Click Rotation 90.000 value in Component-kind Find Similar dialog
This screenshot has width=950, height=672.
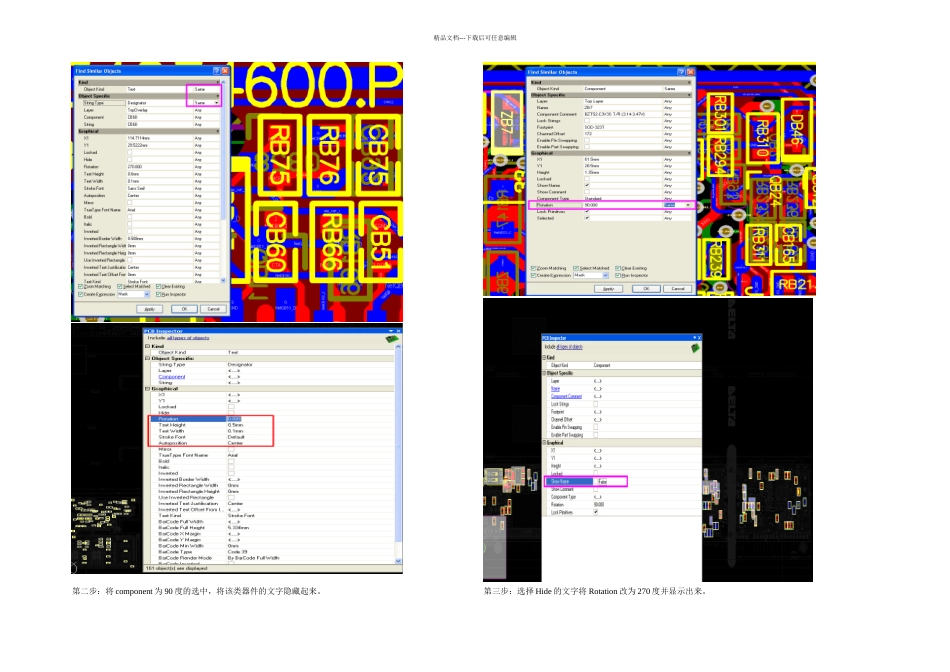pyautogui.click(x=591, y=205)
